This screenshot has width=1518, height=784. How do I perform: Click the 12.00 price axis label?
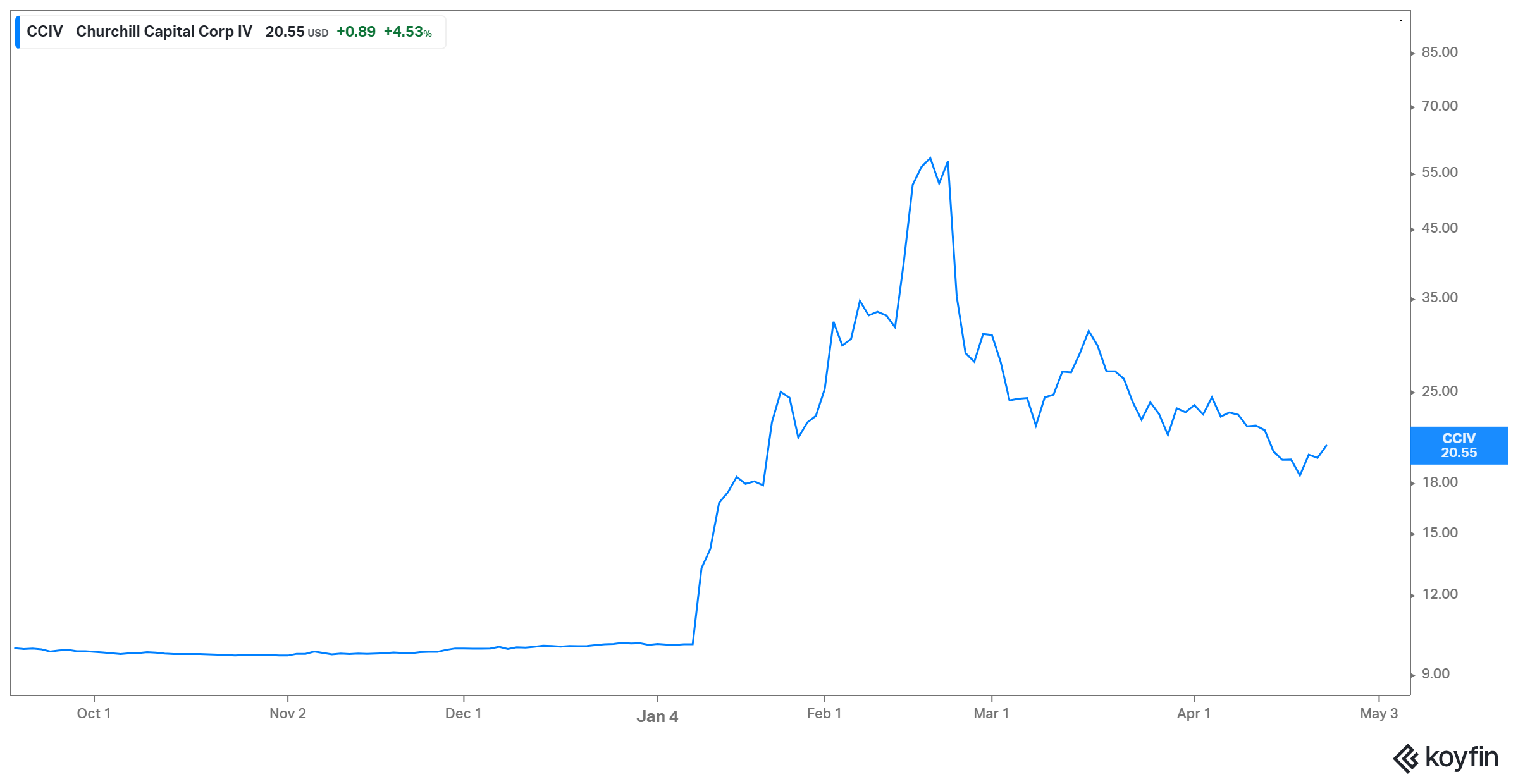click(x=1440, y=594)
